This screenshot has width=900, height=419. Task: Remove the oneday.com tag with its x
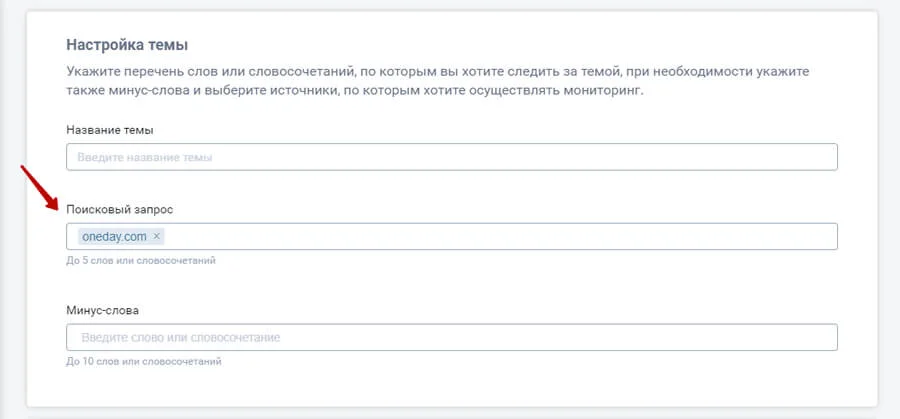(156, 237)
